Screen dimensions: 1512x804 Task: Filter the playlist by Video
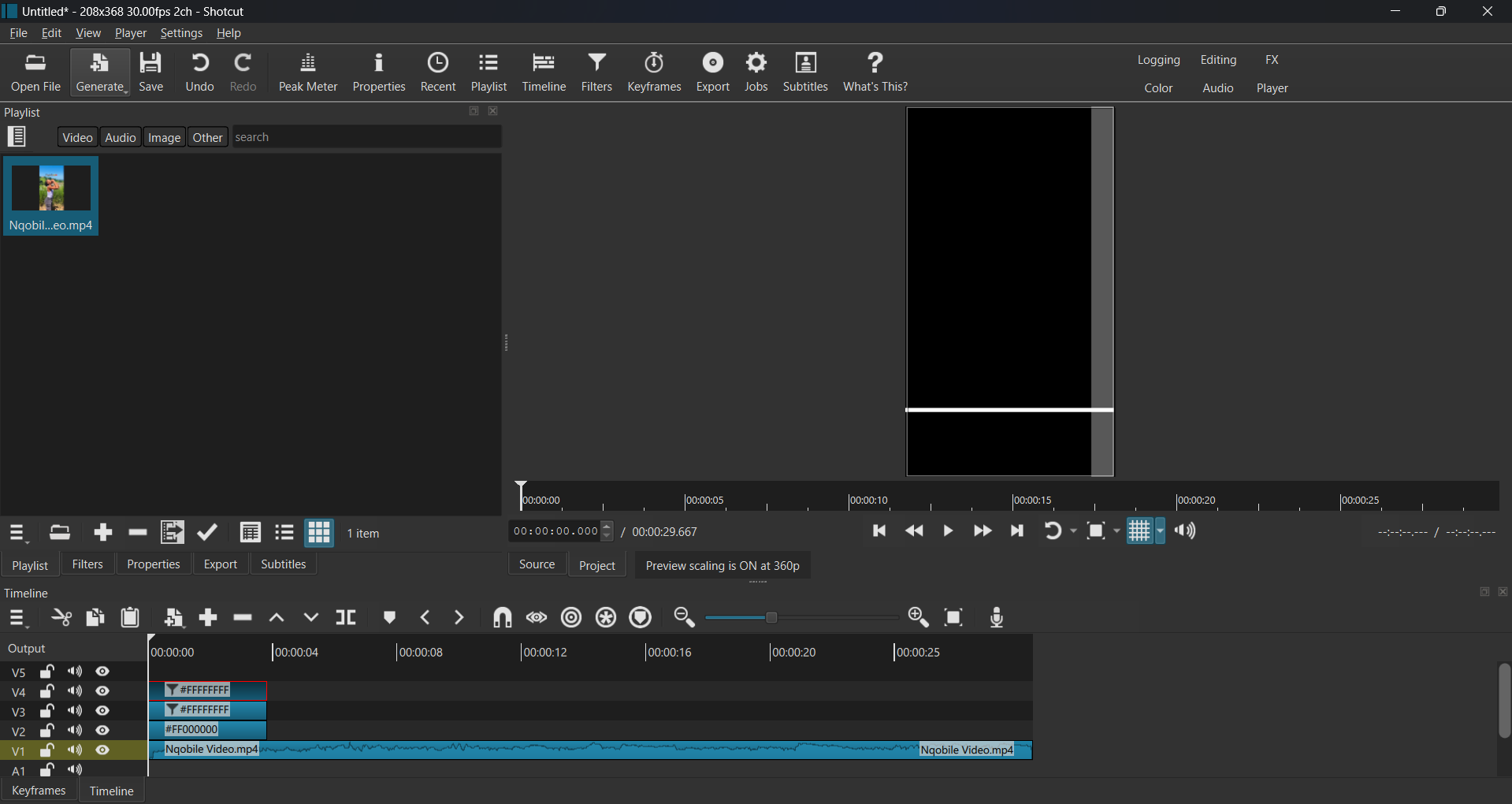pyautogui.click(x=77, y=137)
